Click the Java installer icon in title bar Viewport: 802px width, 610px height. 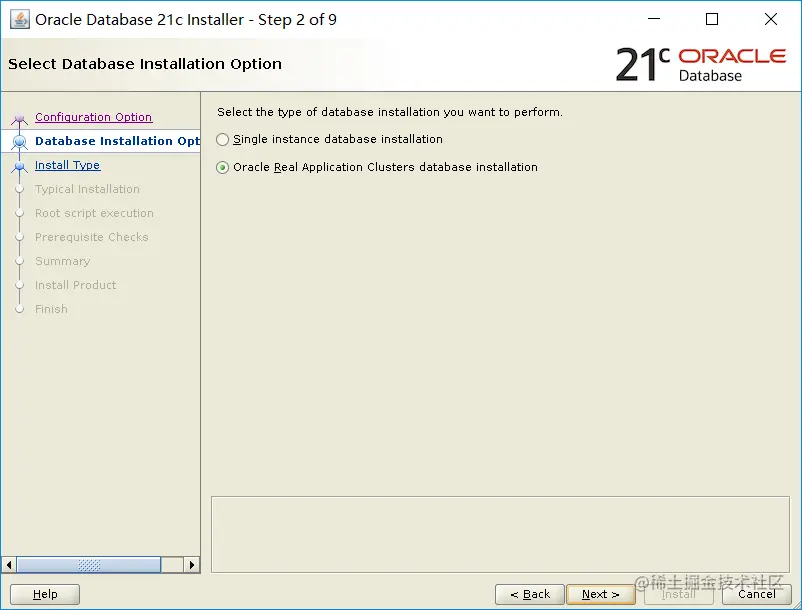(x=19, y=20)
